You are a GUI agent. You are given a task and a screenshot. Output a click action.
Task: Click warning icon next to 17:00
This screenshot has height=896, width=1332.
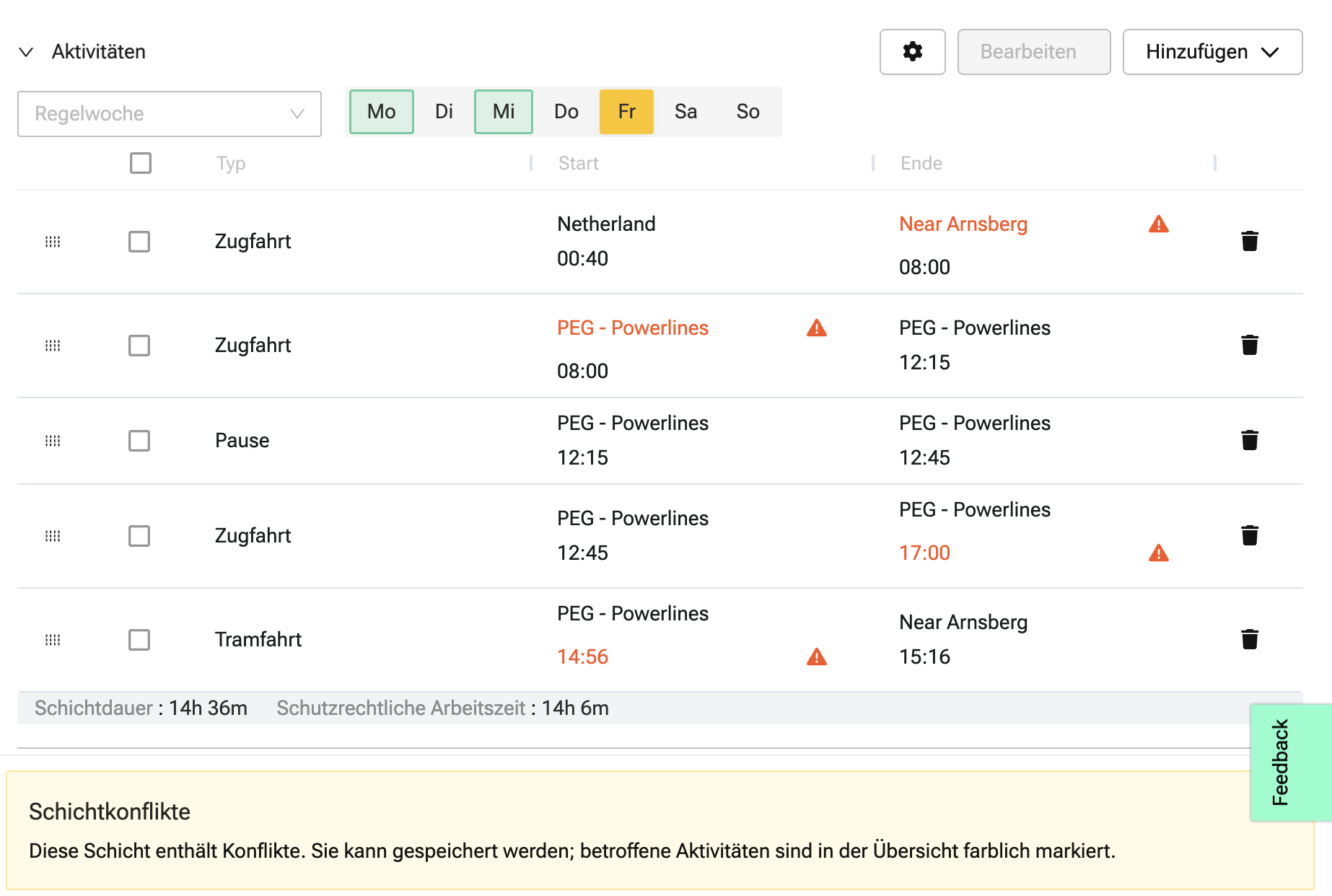1158,553
